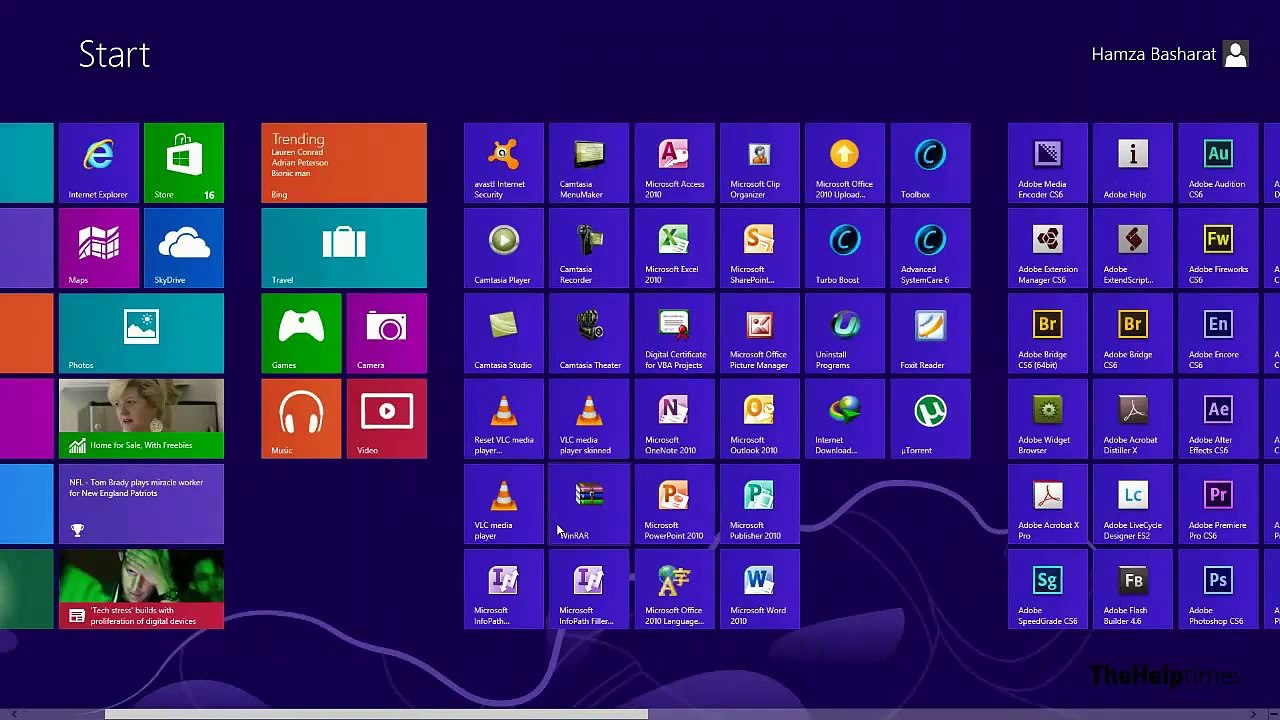Open Adobe Extension Manager CS6
Screen dimensions: 1280x720
pyautogui.click(x=1048, y=248)
